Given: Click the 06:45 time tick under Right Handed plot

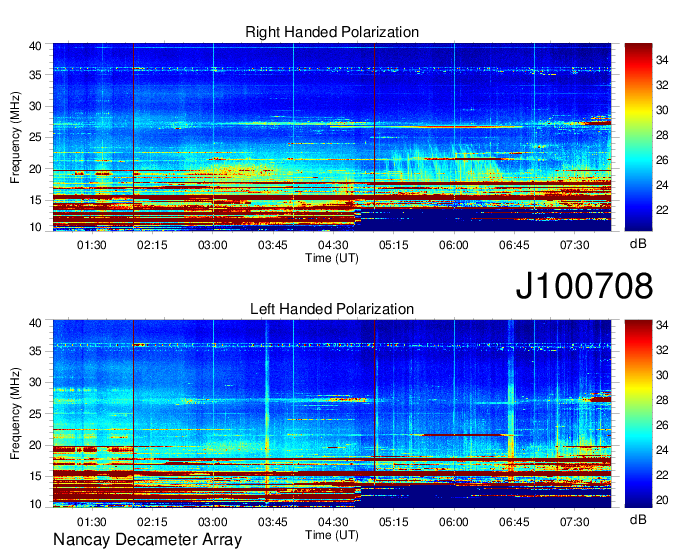Looking at the screenshot, I should tap(514, 245).
